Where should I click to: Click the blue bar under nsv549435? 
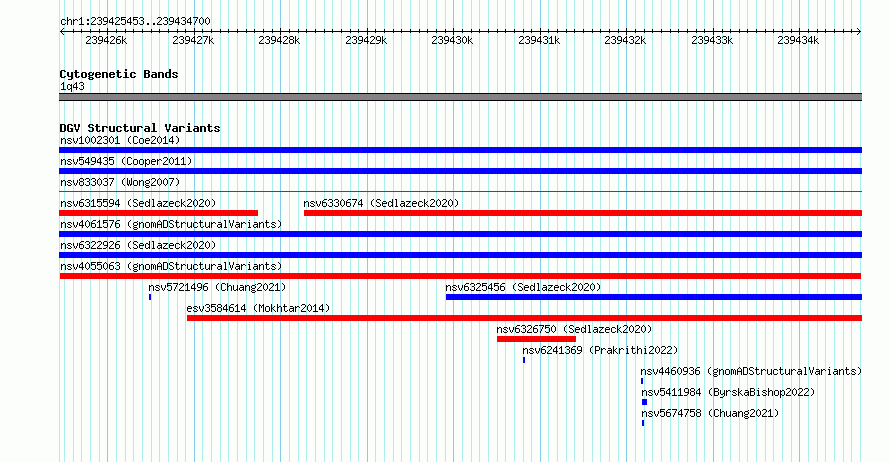point(460,171)
